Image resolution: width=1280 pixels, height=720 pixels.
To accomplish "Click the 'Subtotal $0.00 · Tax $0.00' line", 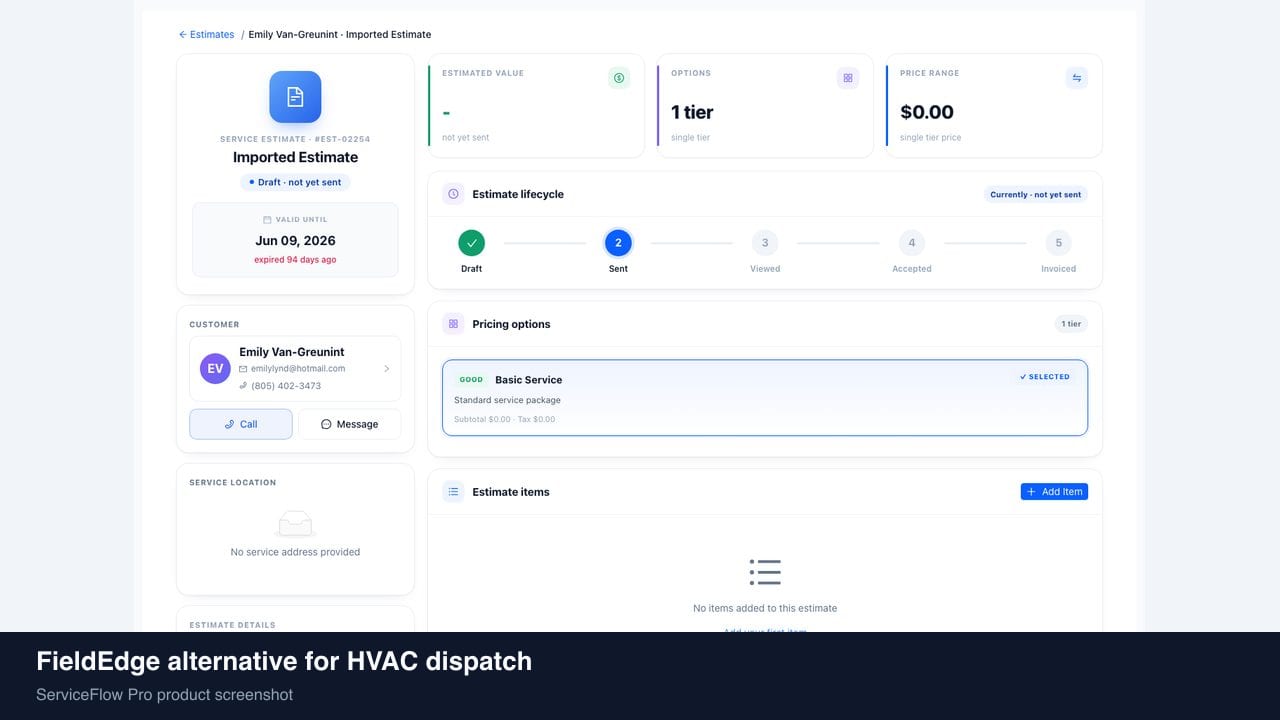I will [x=504, y=419].
